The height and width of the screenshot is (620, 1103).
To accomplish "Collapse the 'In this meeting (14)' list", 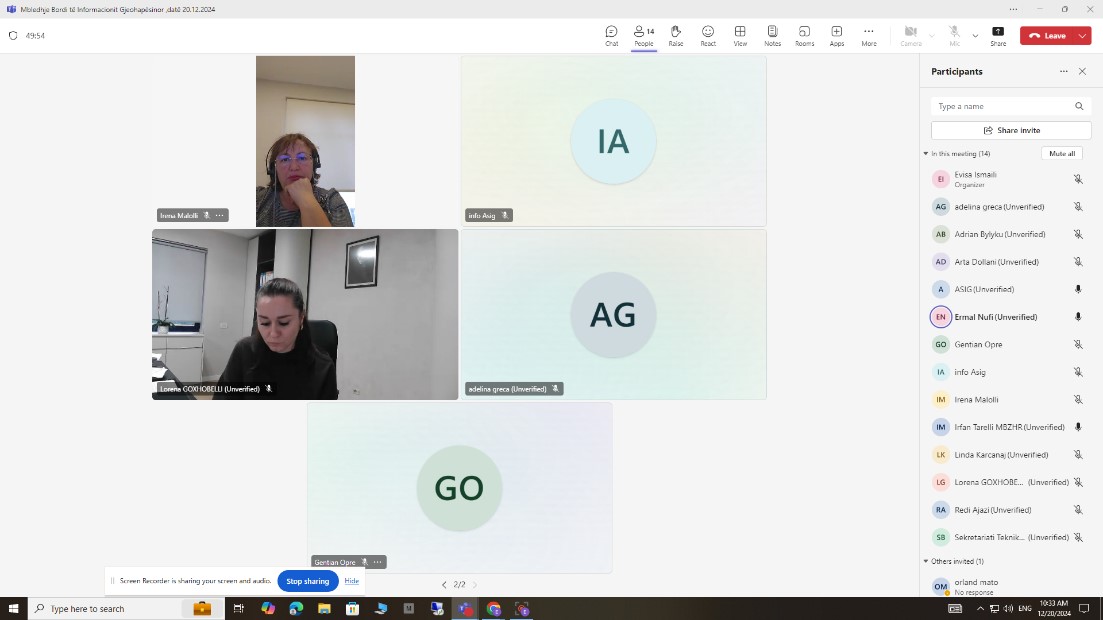I will pos(926,154).
